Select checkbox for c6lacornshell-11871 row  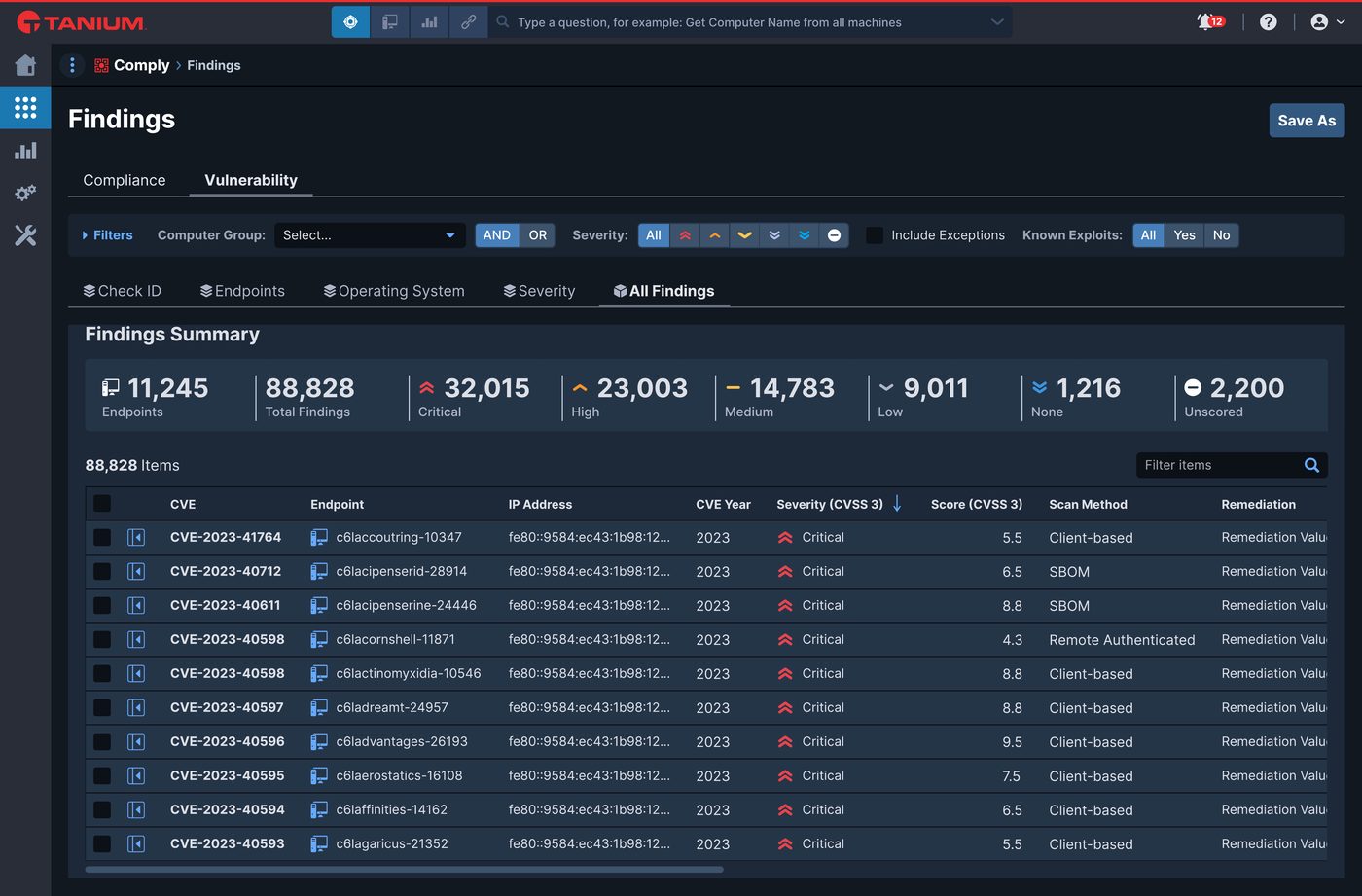[x=102, y=639]
